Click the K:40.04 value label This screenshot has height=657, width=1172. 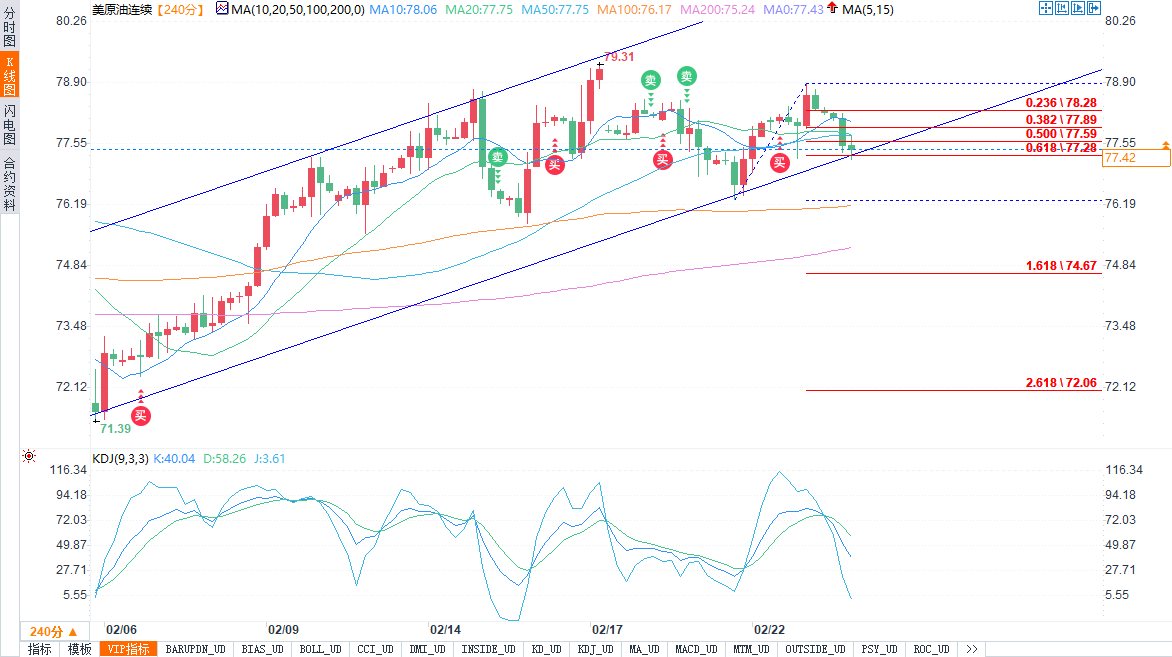(x=174, y=458)
